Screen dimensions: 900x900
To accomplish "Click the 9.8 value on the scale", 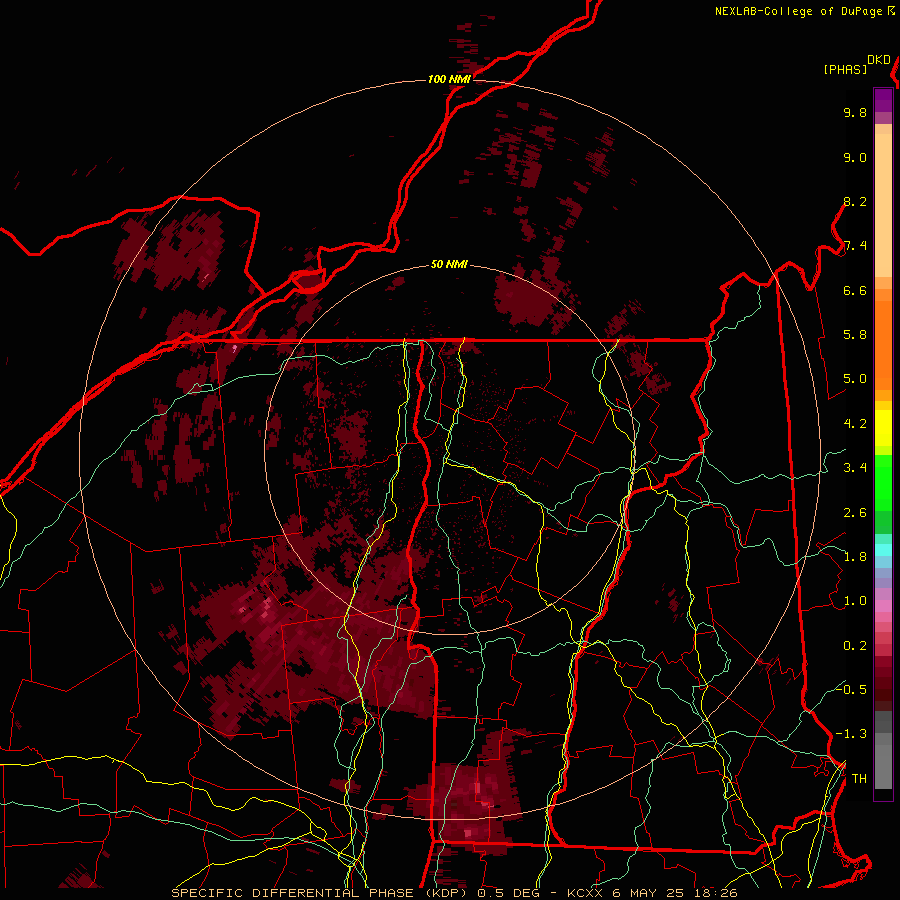I will [x=855, y=112].
